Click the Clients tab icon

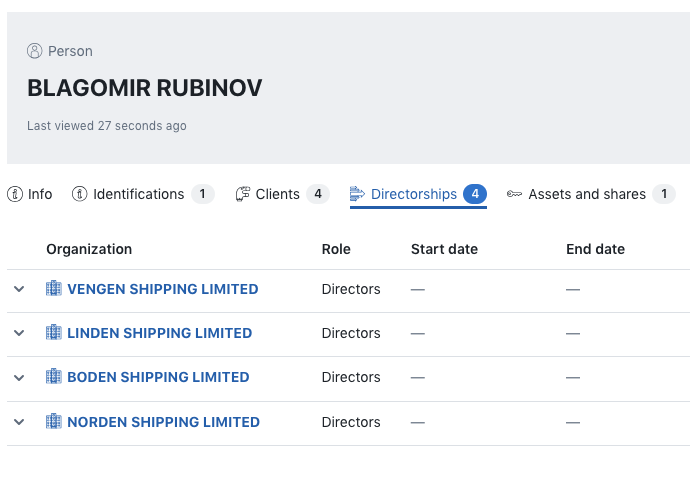(242, 194)
